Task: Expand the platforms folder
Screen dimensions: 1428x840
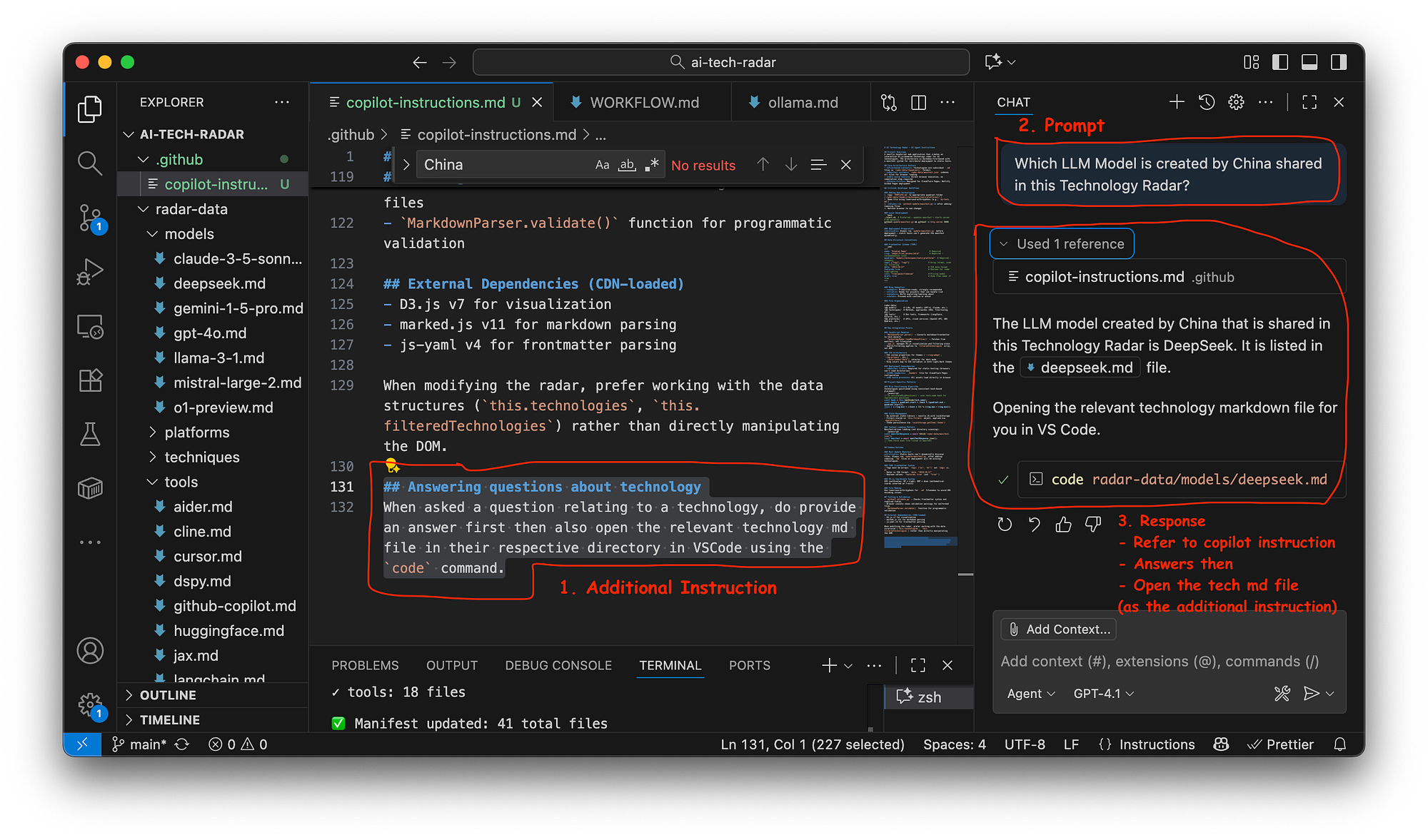Action: click(x=196, y=432)
